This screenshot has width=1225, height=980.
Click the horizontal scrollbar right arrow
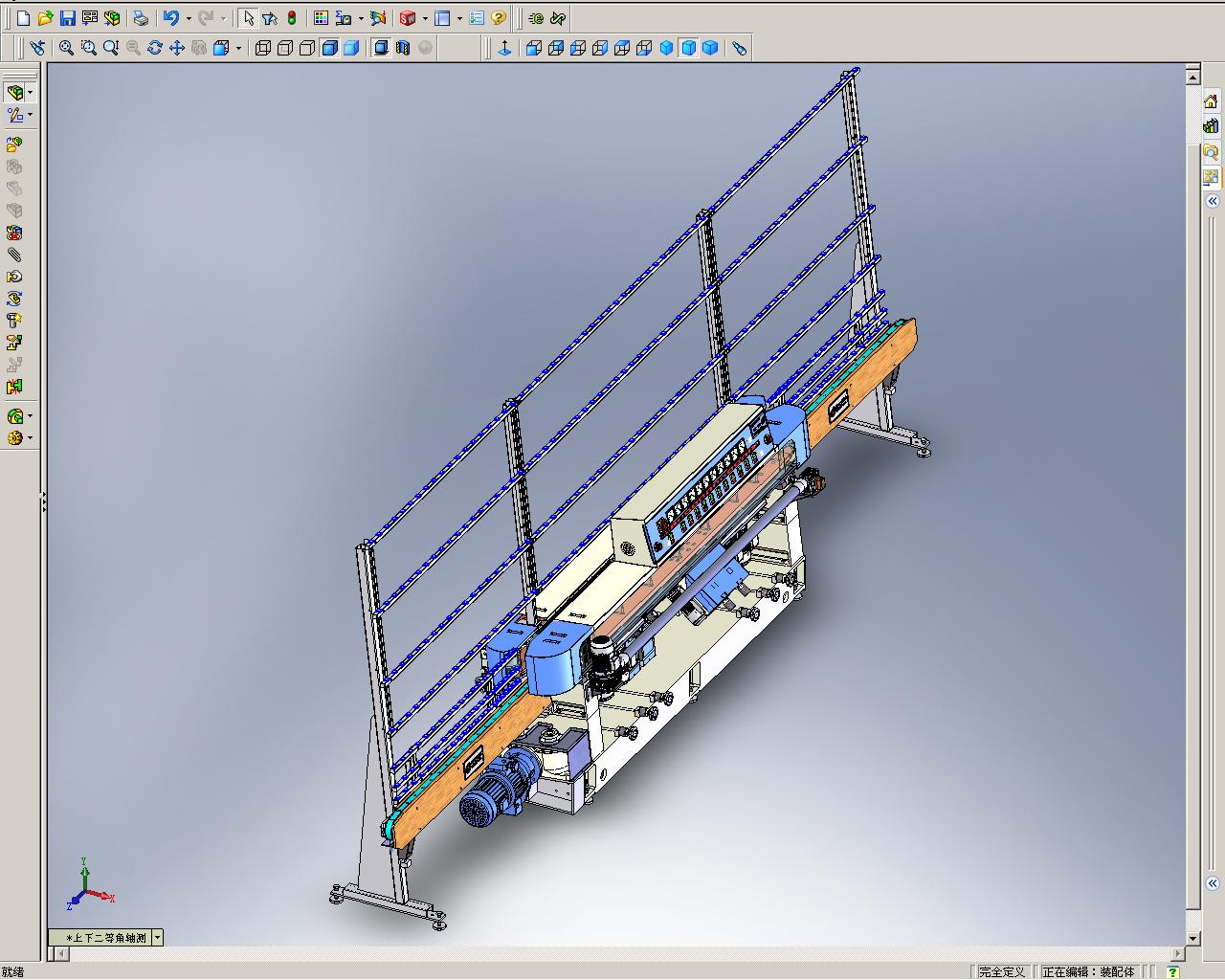pyautogui.click(x=1178, y=953)
